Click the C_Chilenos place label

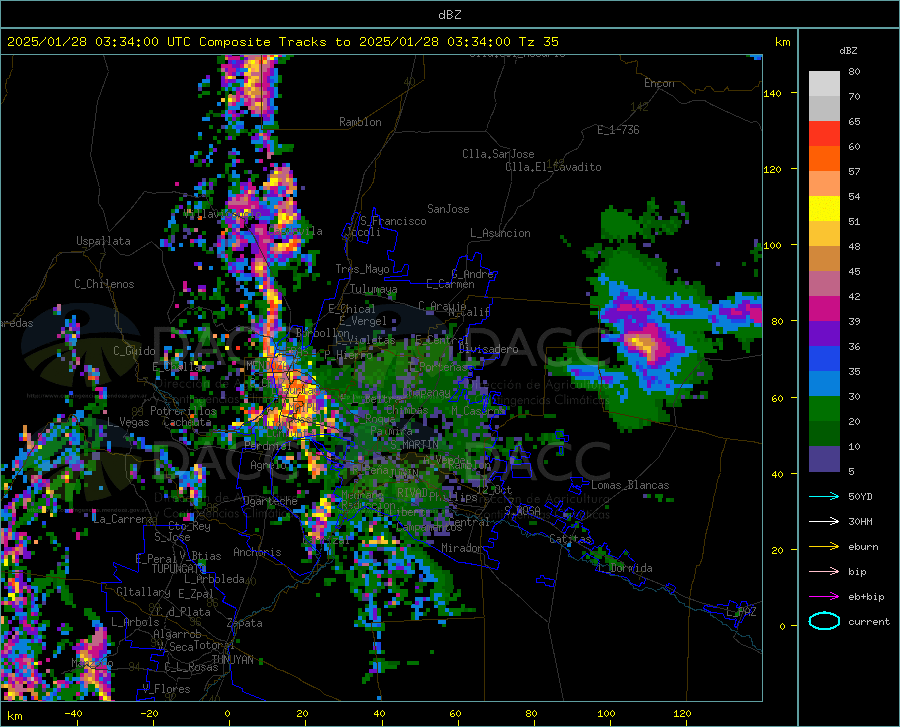tap(104, 284)
